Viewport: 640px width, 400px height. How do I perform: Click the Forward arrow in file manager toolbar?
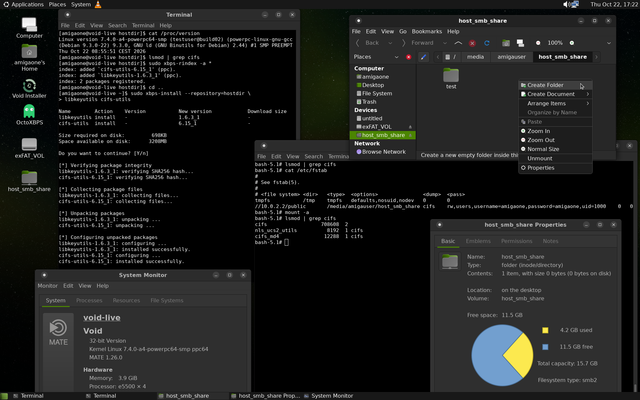pyautogui.click(x=404, y=43)
